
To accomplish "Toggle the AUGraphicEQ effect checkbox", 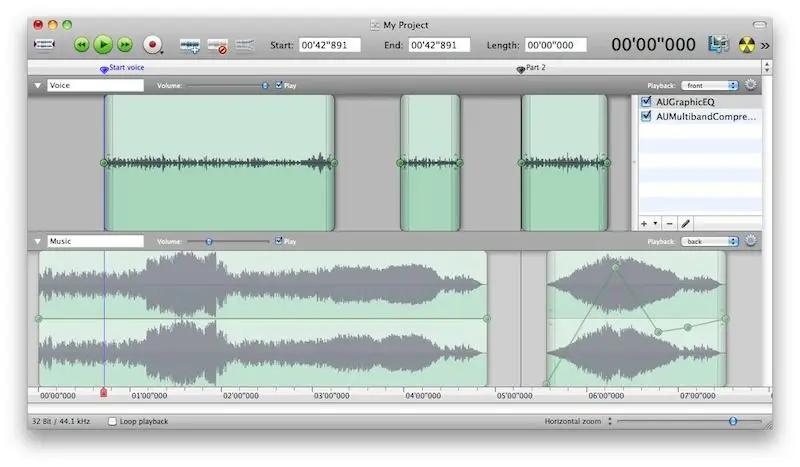I will pyautogui.click(x=646, y=101).
